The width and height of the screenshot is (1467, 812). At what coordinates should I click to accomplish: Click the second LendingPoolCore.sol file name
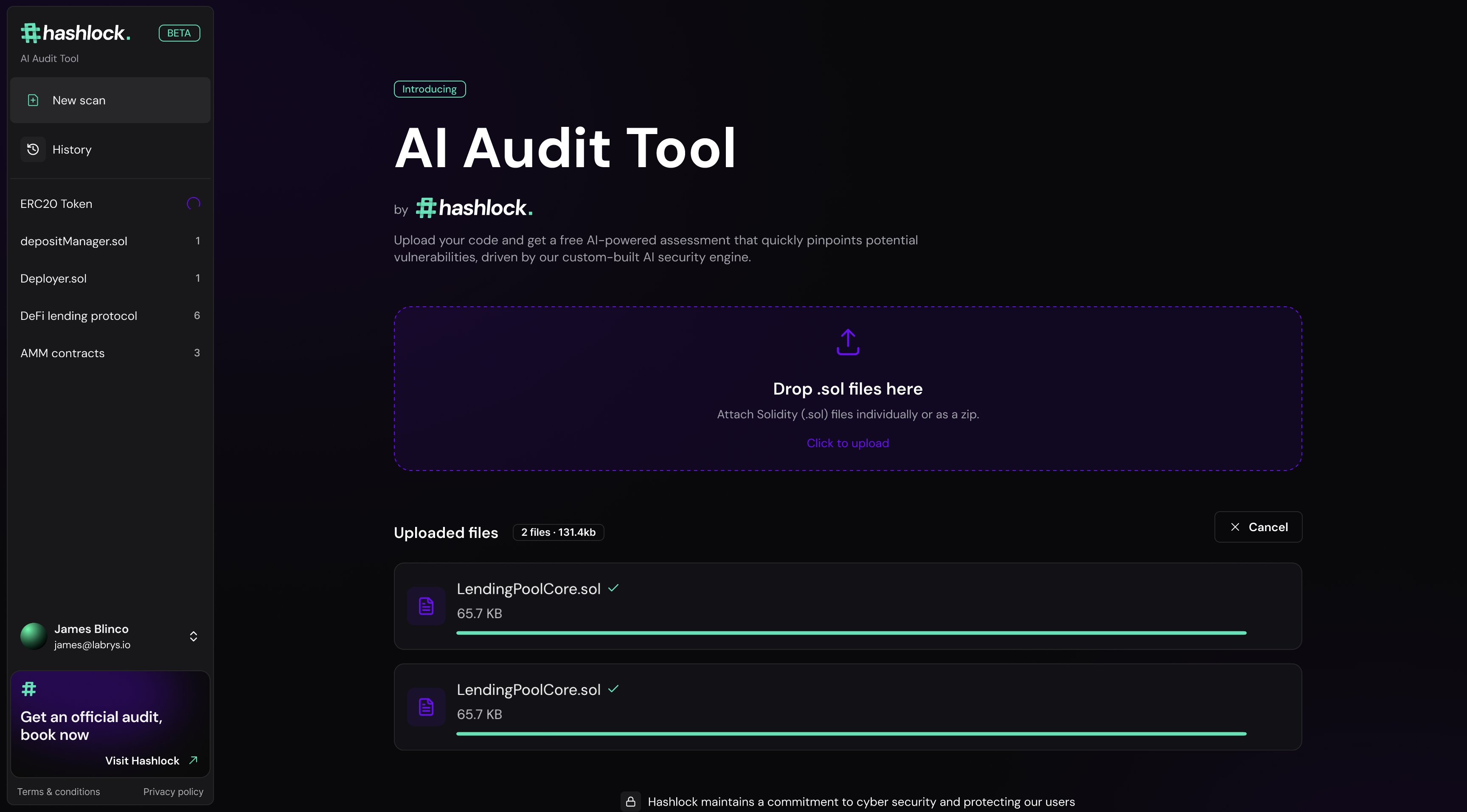528,690
